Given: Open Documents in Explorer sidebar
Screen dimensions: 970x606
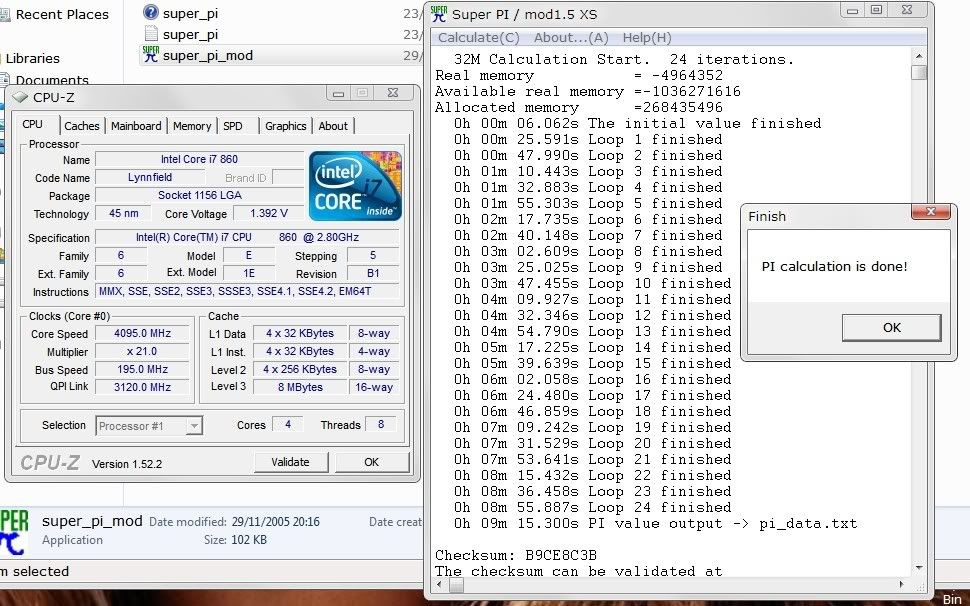Looking at the screenshot, I should tap(52, 80).
